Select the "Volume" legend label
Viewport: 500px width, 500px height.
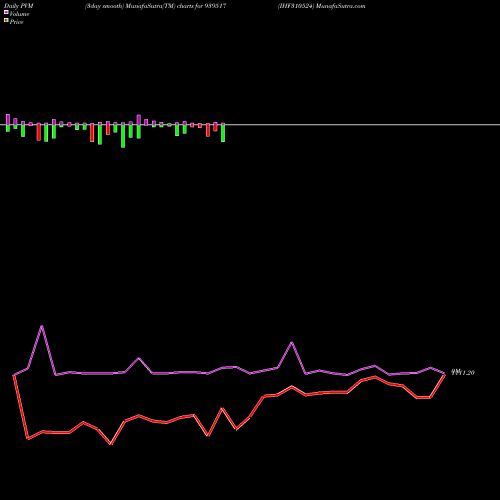[x=19, y=14]
